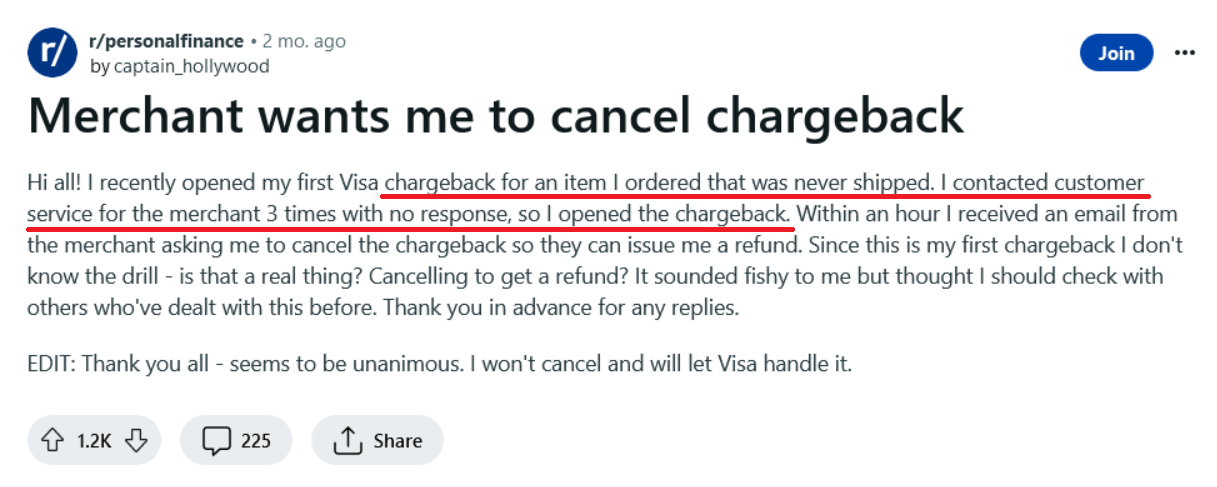Click the comment speech bubble icon
This screenshot has width=1217, height=487.
[216, 440]
